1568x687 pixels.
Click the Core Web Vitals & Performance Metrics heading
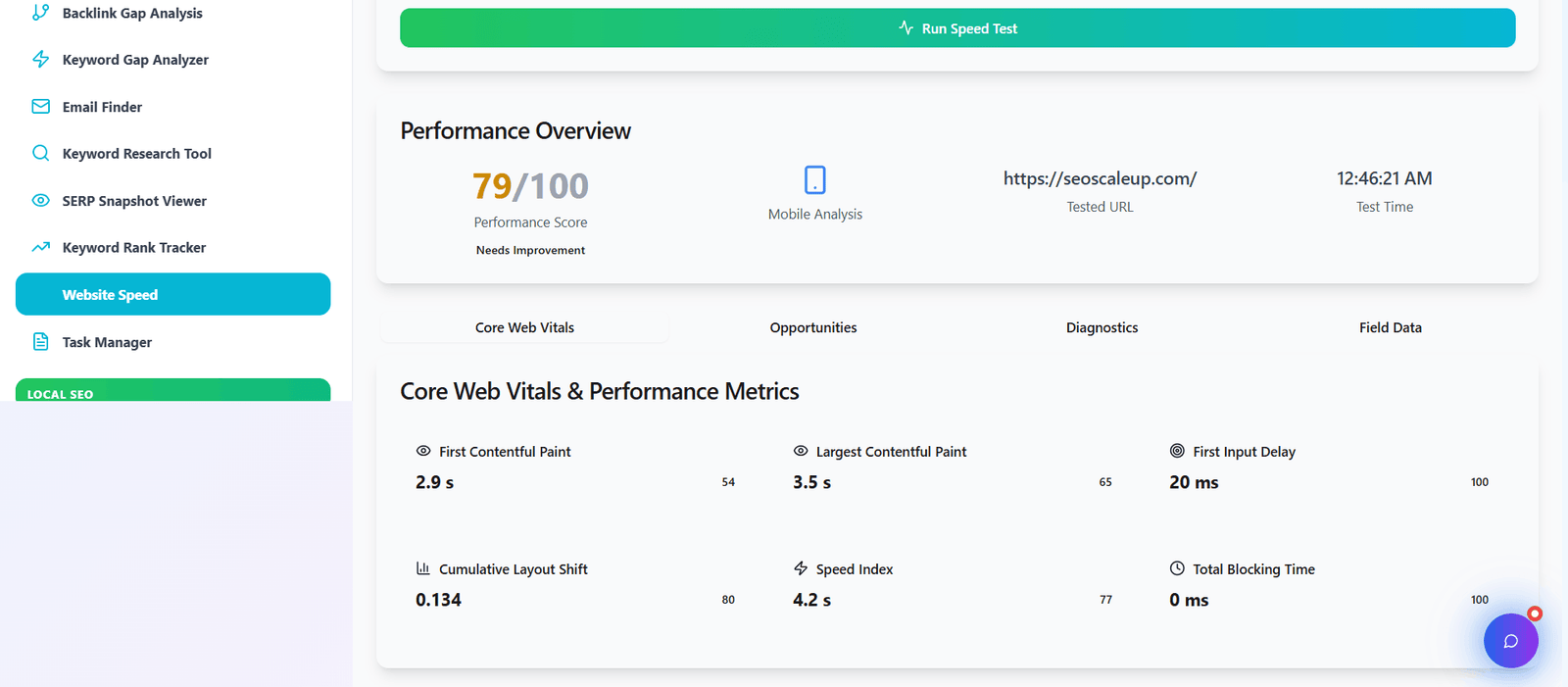(600, 391)
